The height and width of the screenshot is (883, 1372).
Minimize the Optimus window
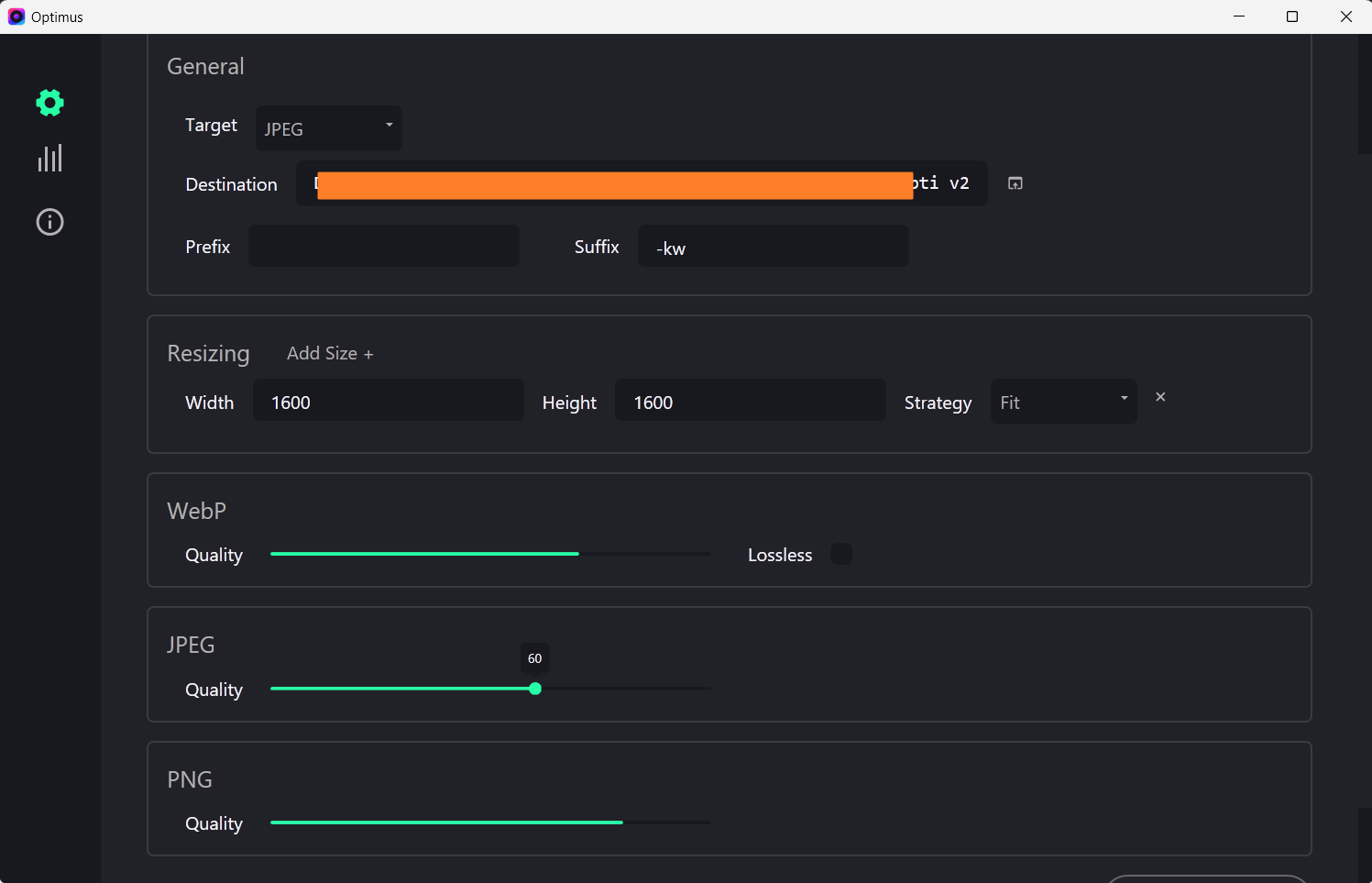(x=1239, y=17)
